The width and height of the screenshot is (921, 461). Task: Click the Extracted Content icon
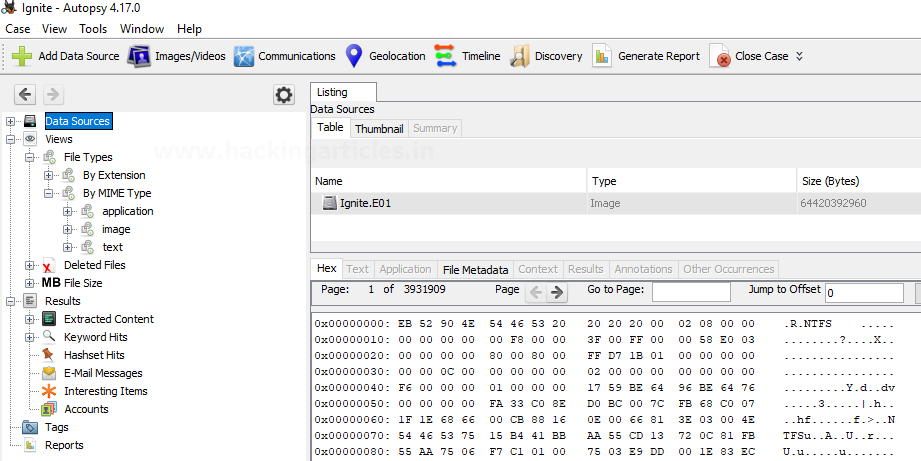[49, 319]
